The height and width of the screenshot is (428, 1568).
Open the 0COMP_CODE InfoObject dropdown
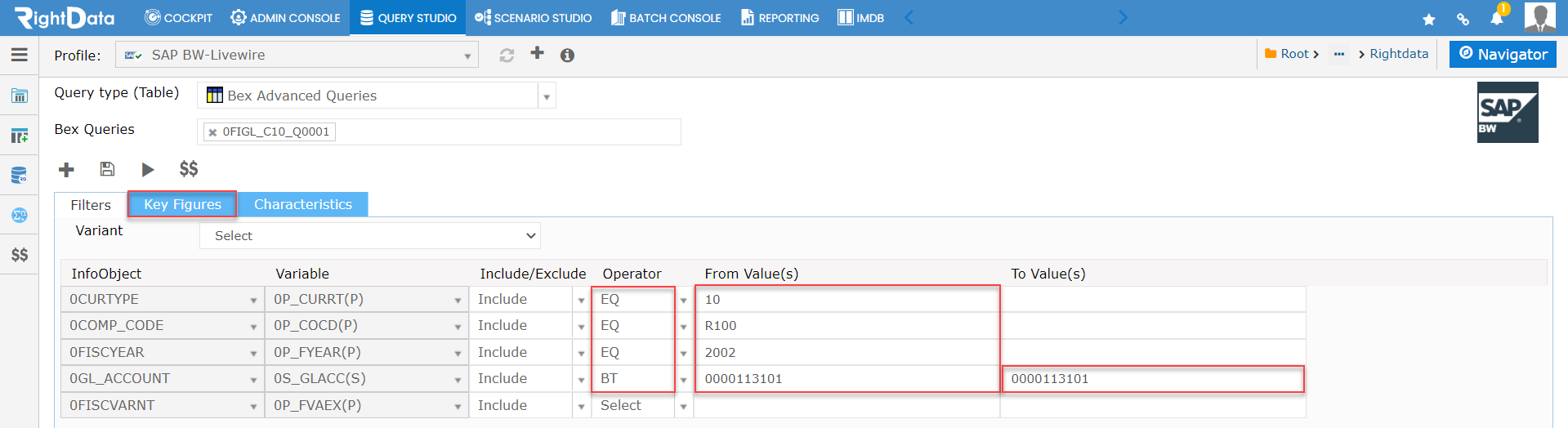tap(163, 326)
